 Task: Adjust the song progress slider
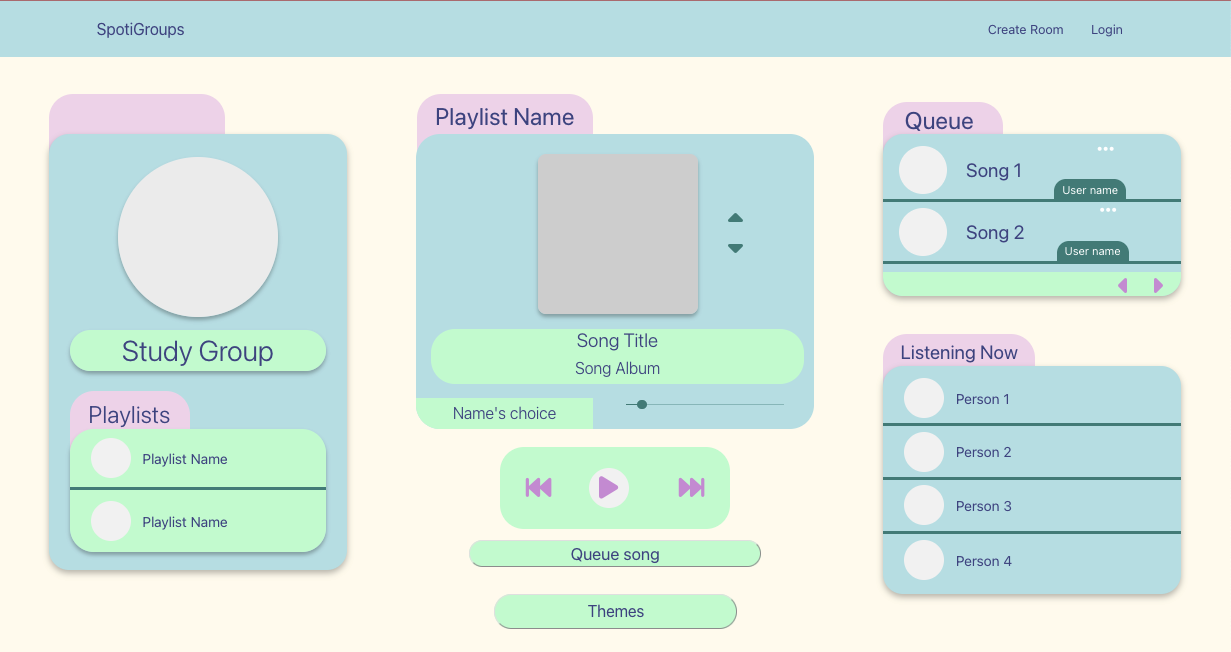click(705, 405)
